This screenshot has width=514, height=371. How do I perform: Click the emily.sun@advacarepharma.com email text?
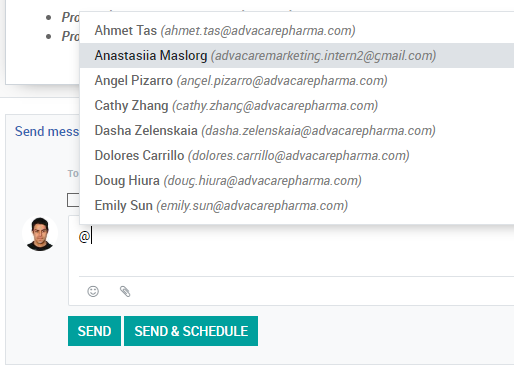point(252,206)
